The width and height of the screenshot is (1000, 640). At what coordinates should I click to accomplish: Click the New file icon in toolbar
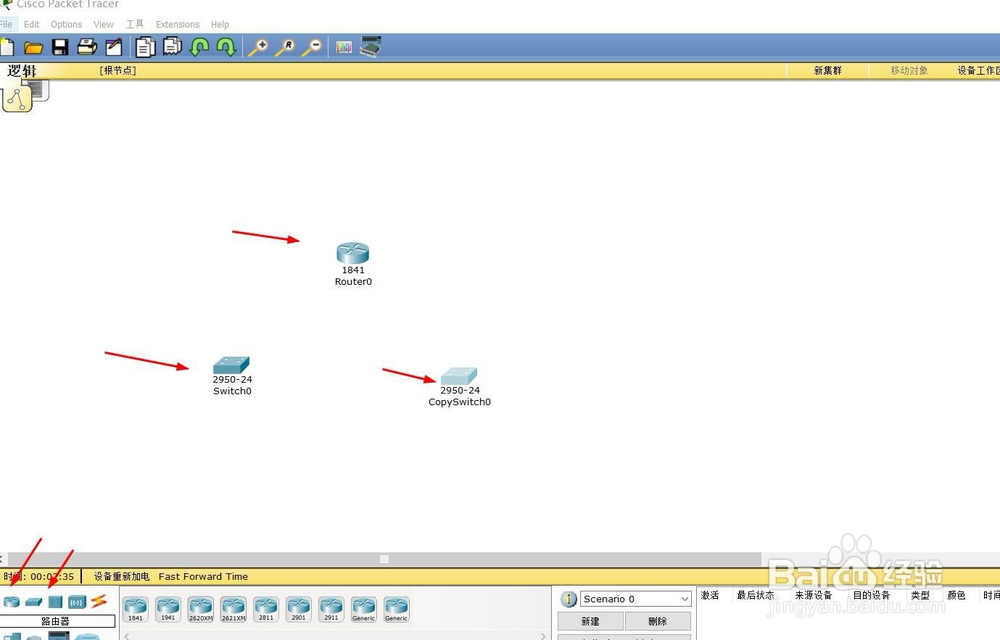(x=7, y=47)
